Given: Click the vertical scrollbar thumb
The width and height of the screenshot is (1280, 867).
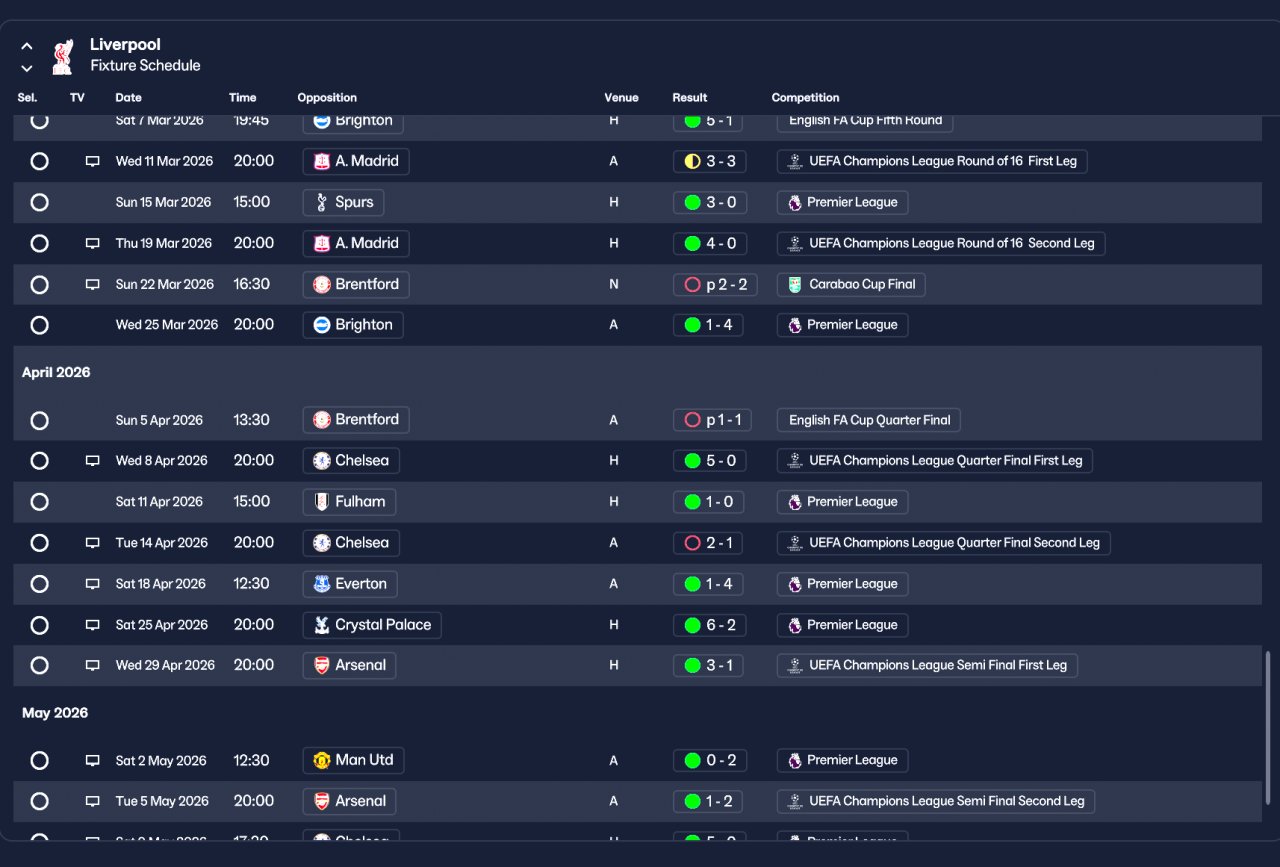Looking at the screenshot, I should pos(1268,702).
